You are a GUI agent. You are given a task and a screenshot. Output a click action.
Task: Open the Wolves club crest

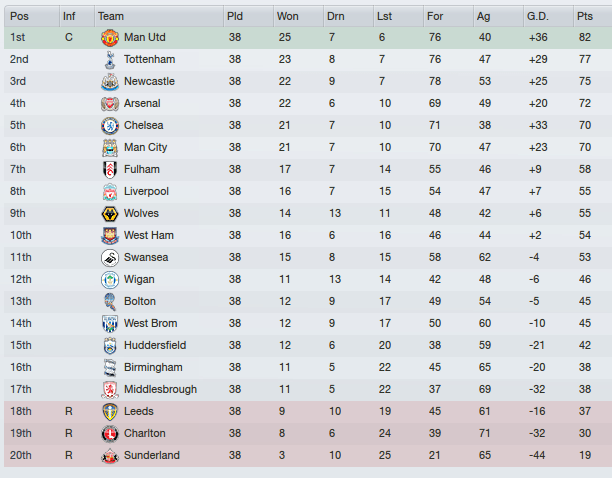click(x=109, y=213)
